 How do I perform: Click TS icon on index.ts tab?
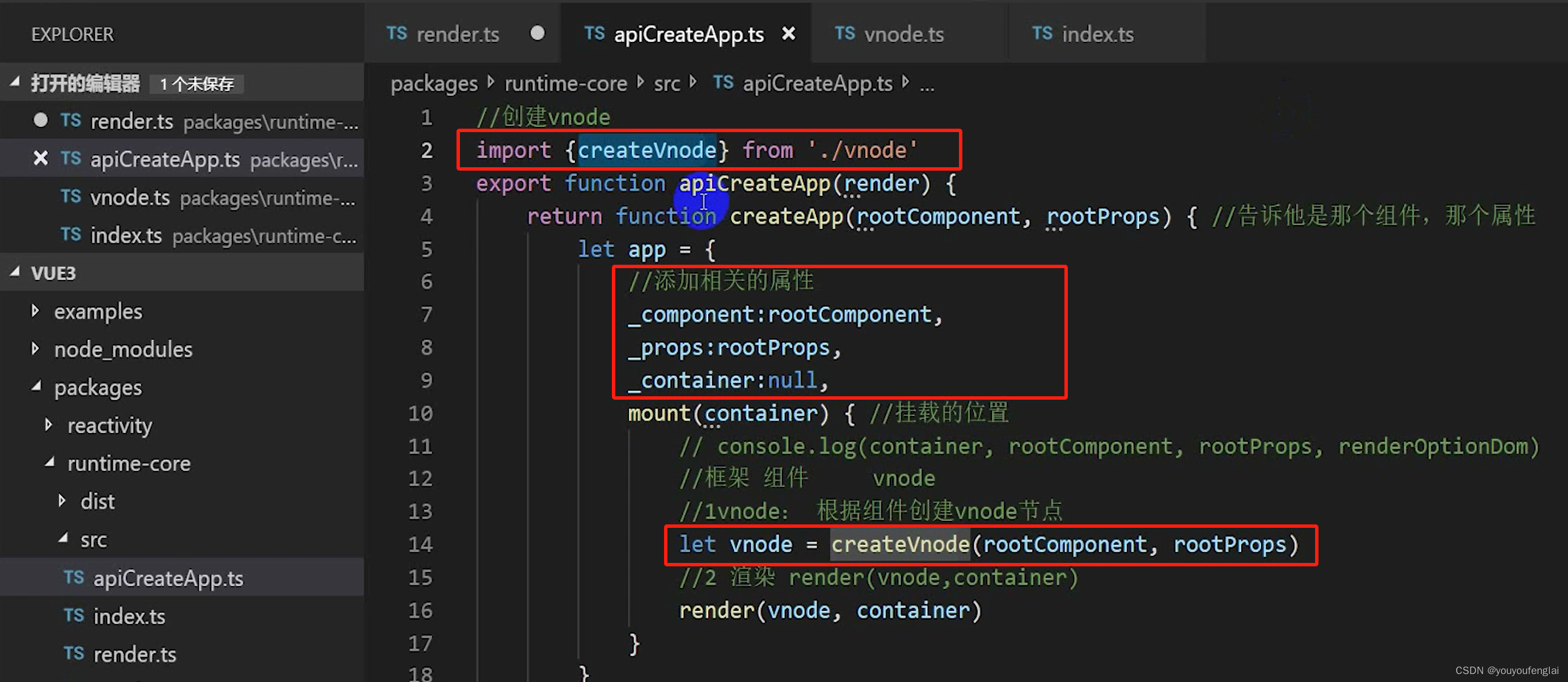(x=1042, y=33)
